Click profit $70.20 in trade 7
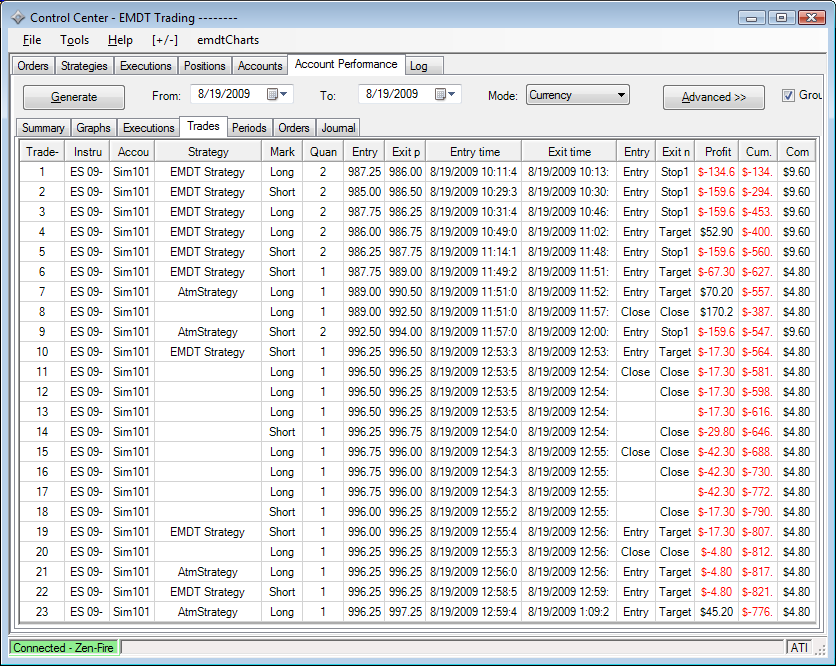The width and height of the screenshot is (836, 666). pos(717,292)
